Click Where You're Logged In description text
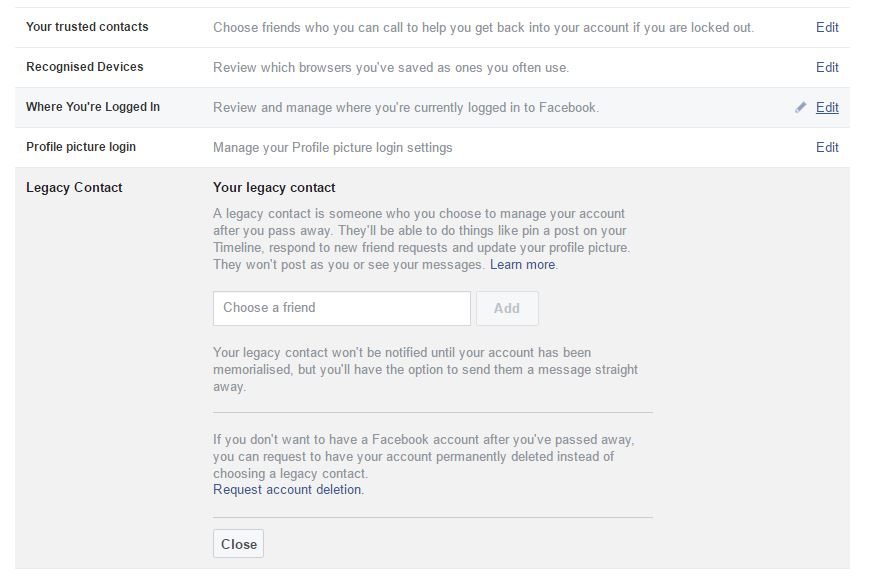Screen dimensions: 869x579 [x=406, y=107]
